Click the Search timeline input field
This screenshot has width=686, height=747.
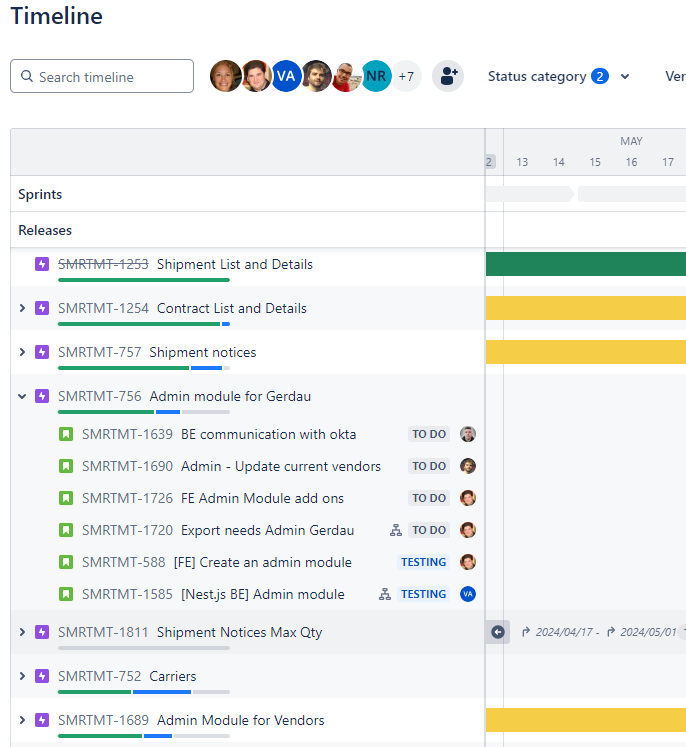point(102,76)
